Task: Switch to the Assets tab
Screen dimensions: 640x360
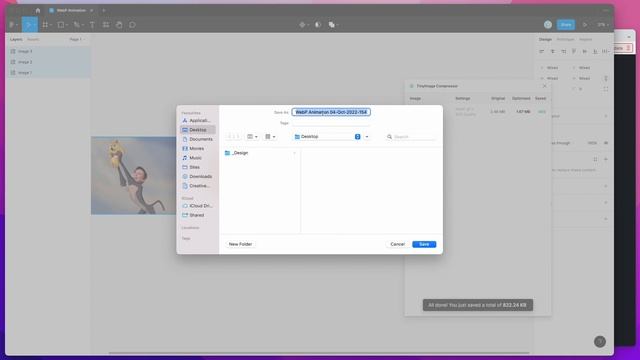Action: [33, 40]
